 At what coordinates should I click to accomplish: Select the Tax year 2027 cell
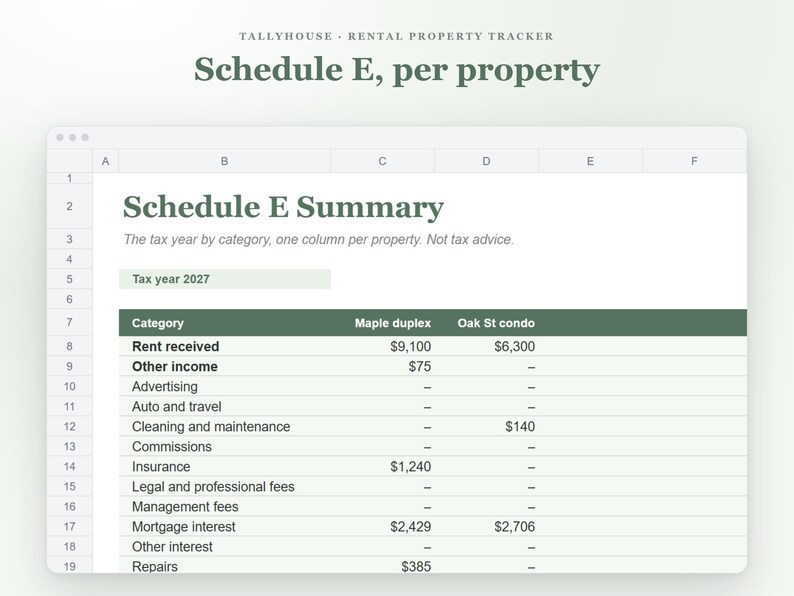tap(225, 279)
